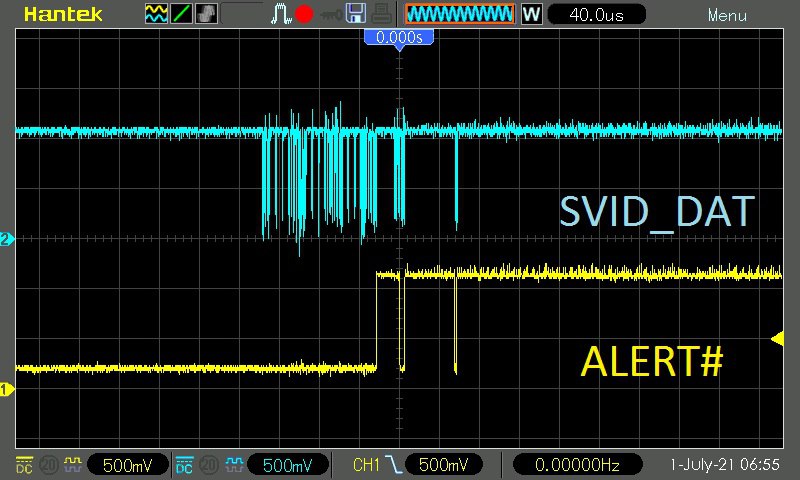Click the trigger level 500mV readout
The image size is (800, 480).
point(443,465)
